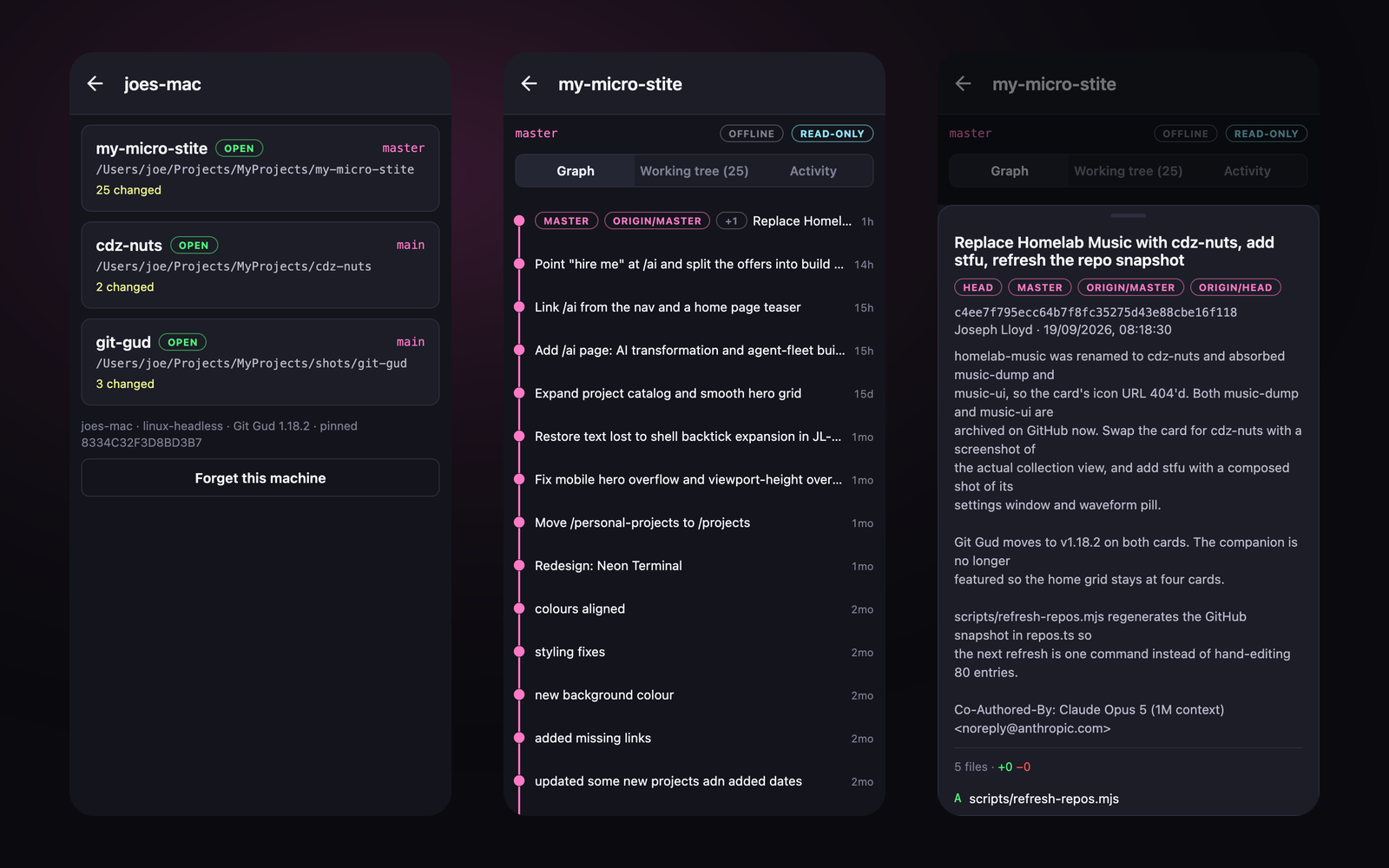The width and height of the screenshot is (1389, 868).
Task: Click the OFFLINE status badge in graph view
Action: (752, 134)
